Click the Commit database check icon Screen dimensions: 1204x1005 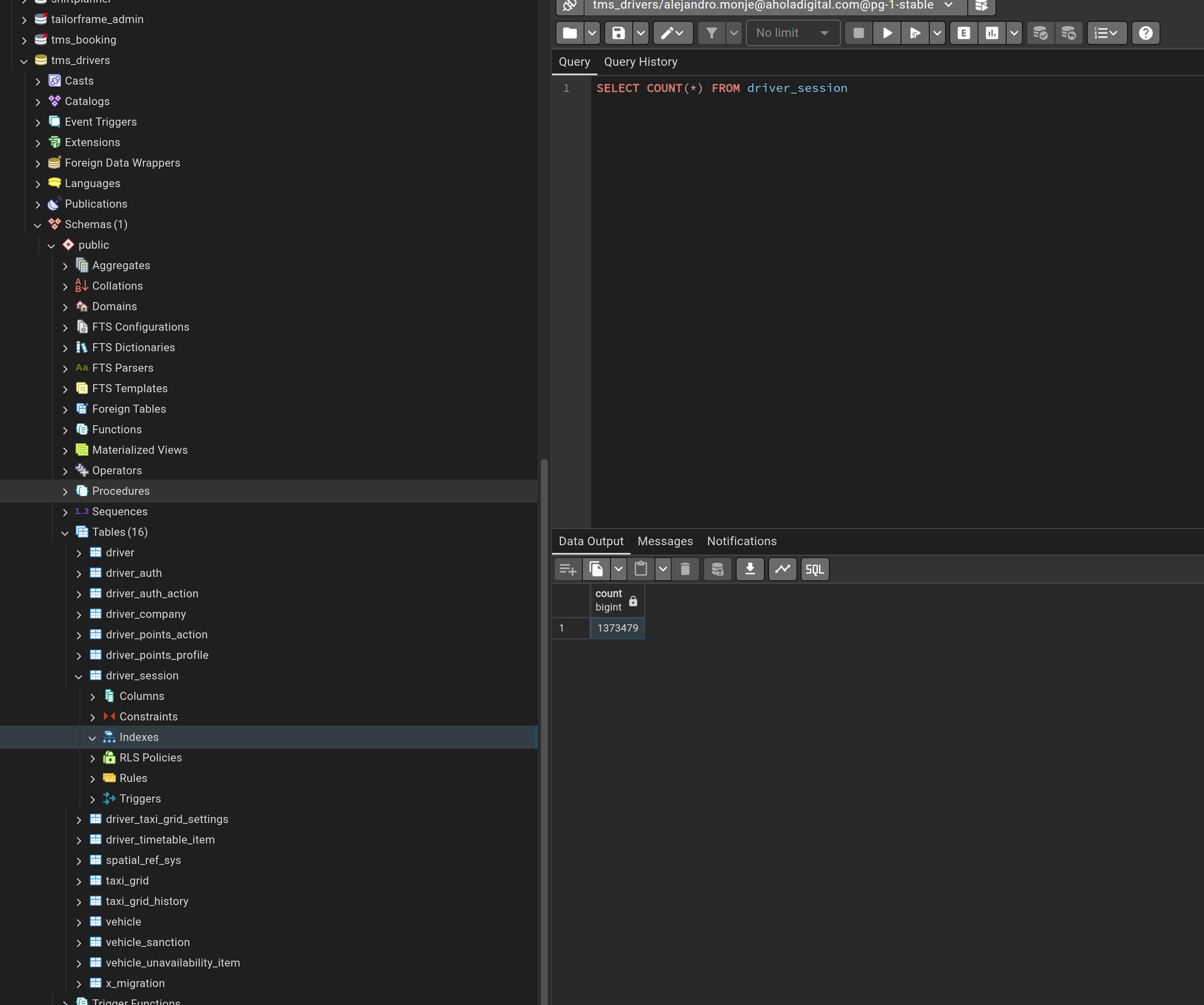tap(1040, 33)
